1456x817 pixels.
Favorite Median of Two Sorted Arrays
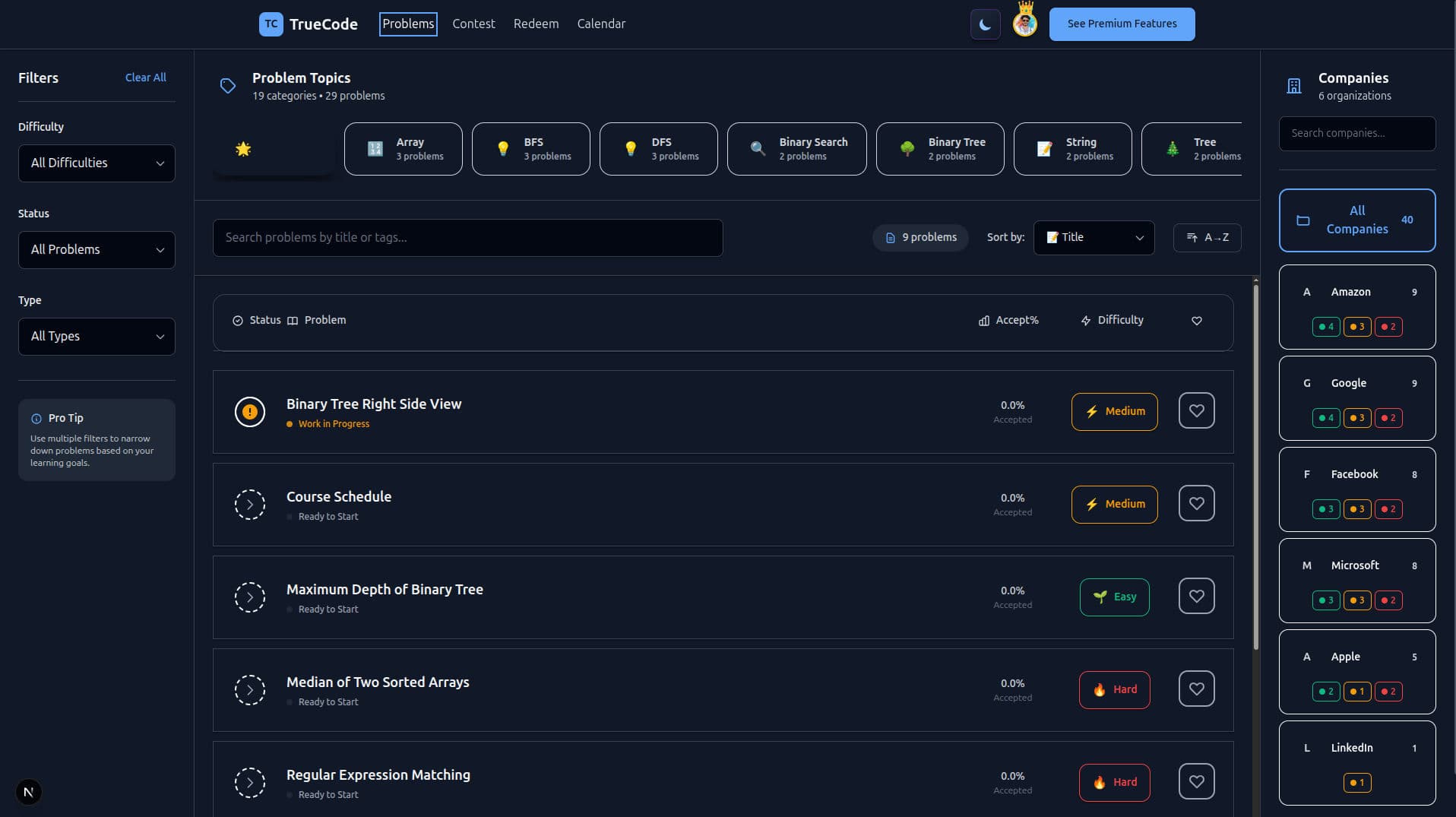(x=1197, y=689)
